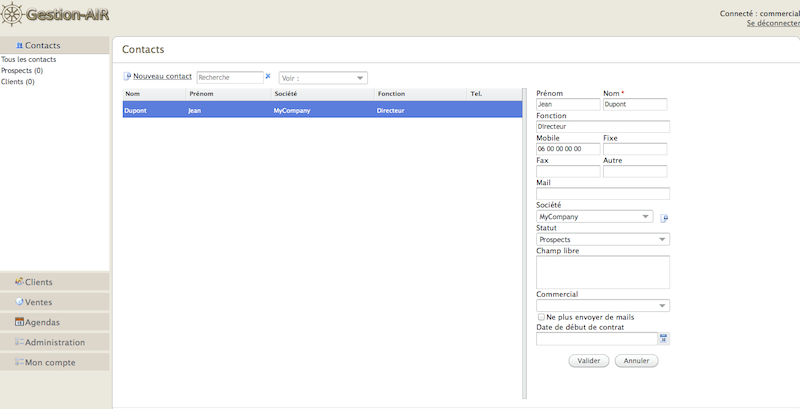Click the Date de début de contrat field
Screen dimensions: 800x409
(597, 339)
